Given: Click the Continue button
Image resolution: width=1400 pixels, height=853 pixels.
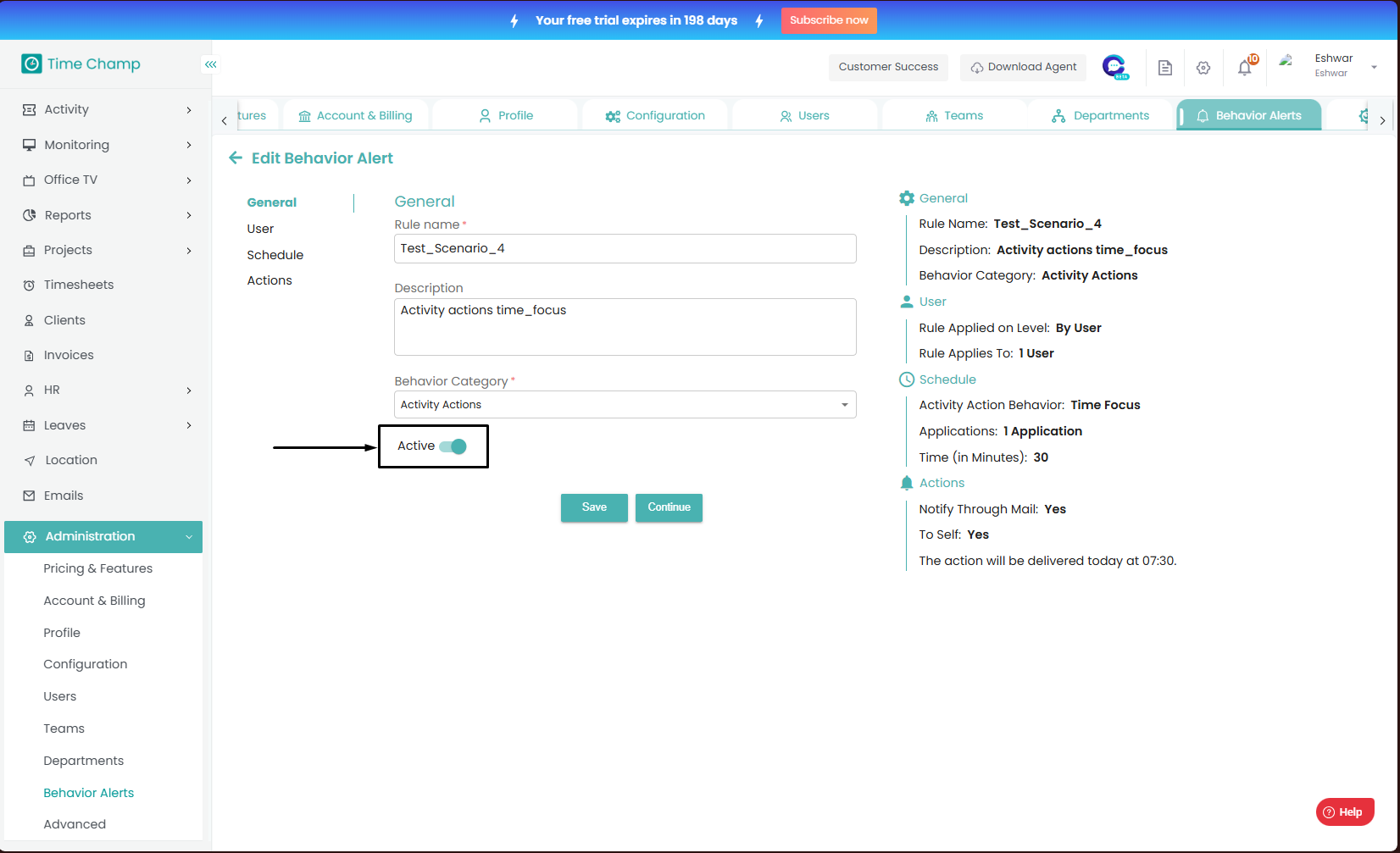Looking at the screenshot, I should 669,507.
